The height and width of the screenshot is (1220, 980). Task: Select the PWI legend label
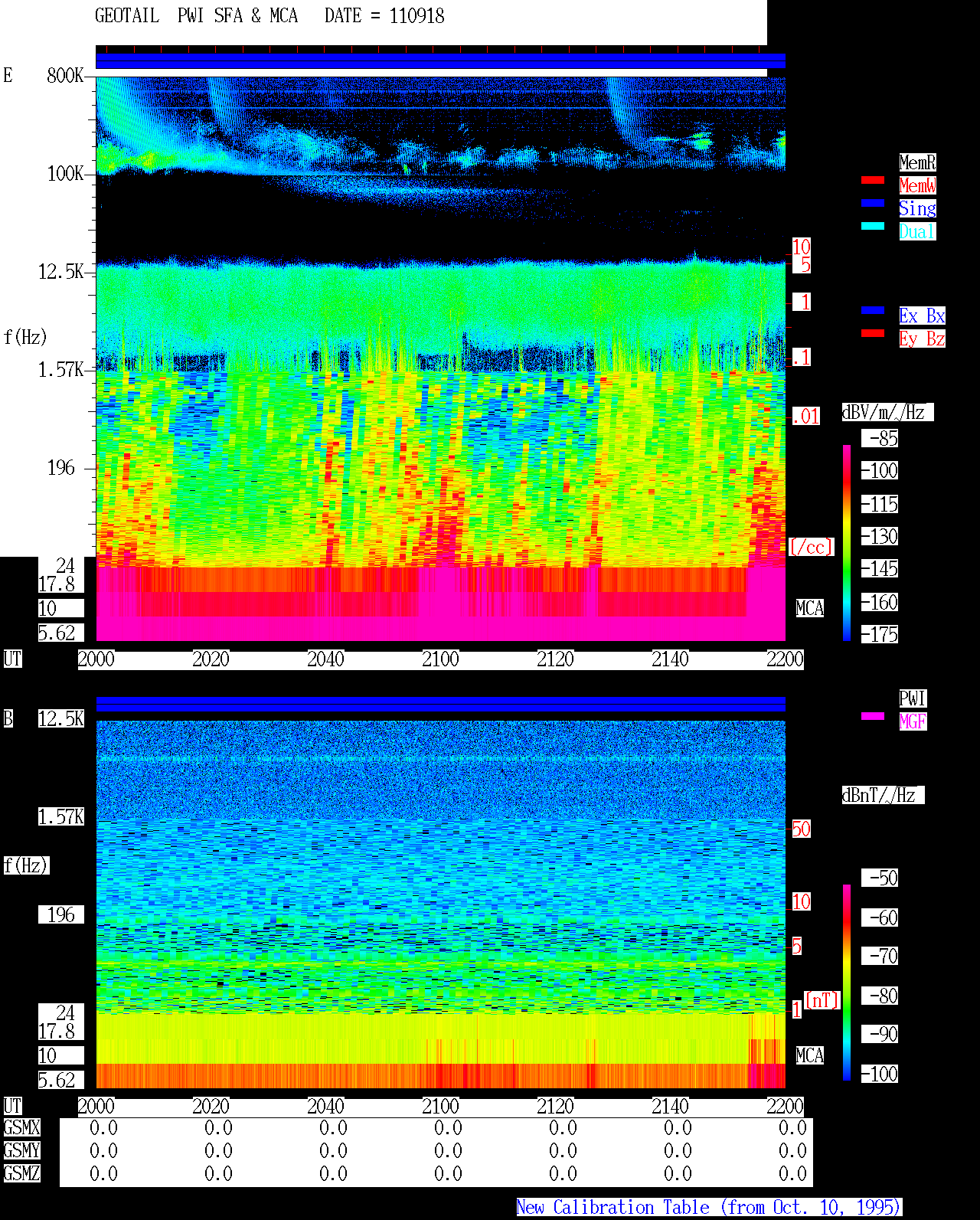point(913,698)
